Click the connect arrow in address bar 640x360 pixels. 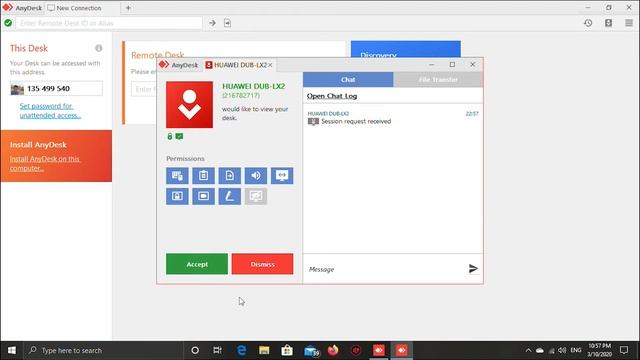(212, 23)
